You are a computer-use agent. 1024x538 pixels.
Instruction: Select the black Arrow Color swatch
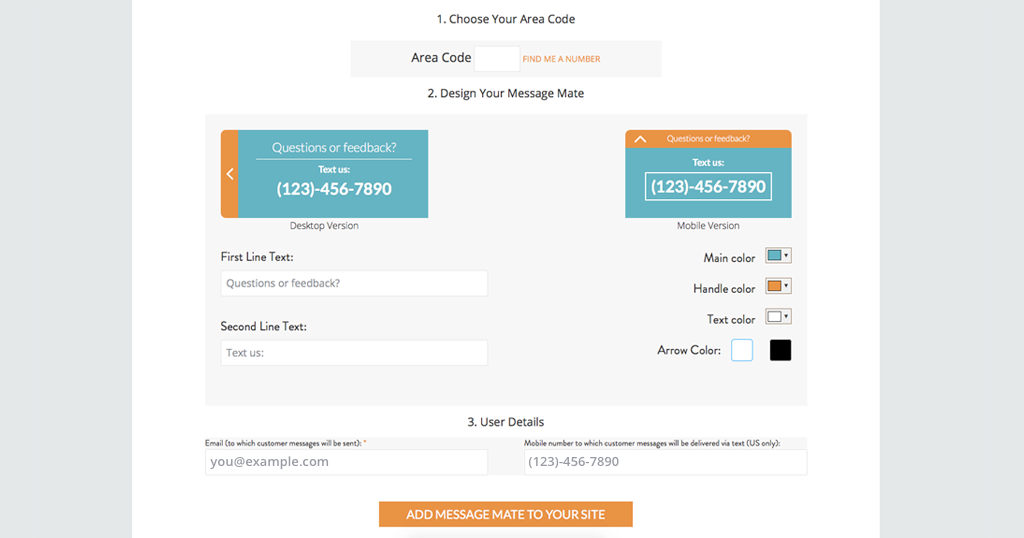(x=780, y=350)
